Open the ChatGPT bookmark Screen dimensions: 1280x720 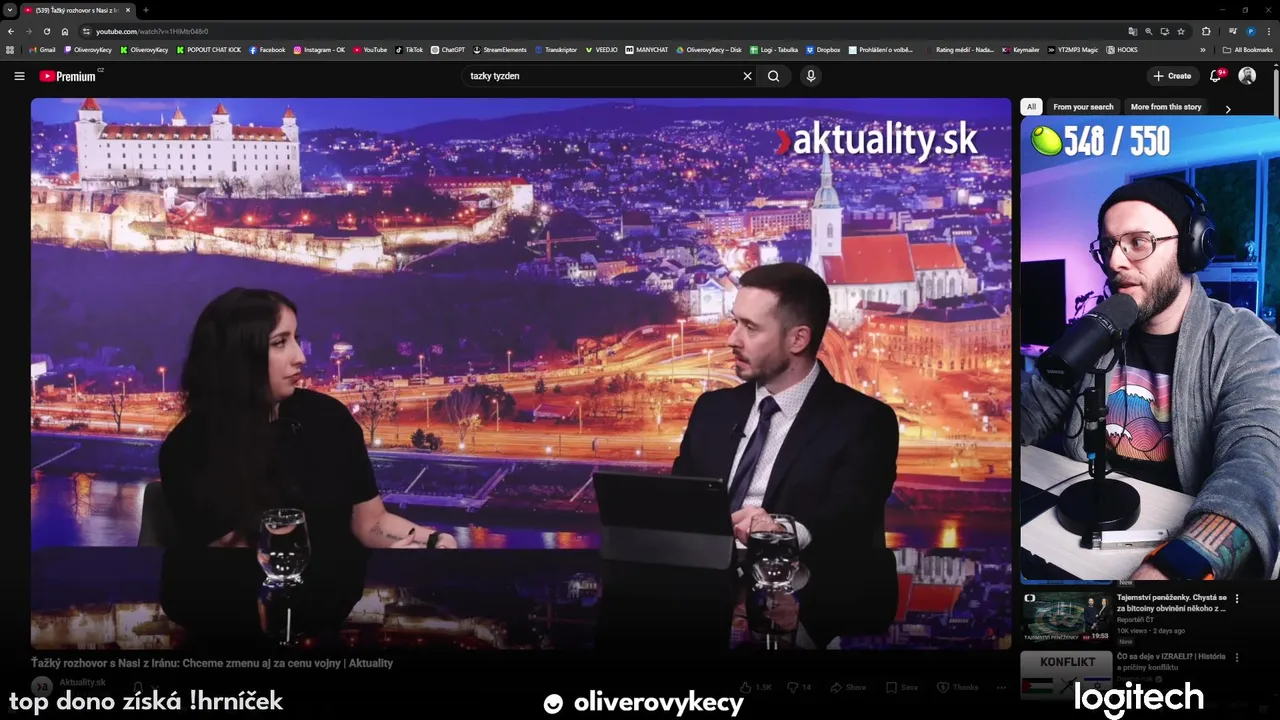click(448, 49)
